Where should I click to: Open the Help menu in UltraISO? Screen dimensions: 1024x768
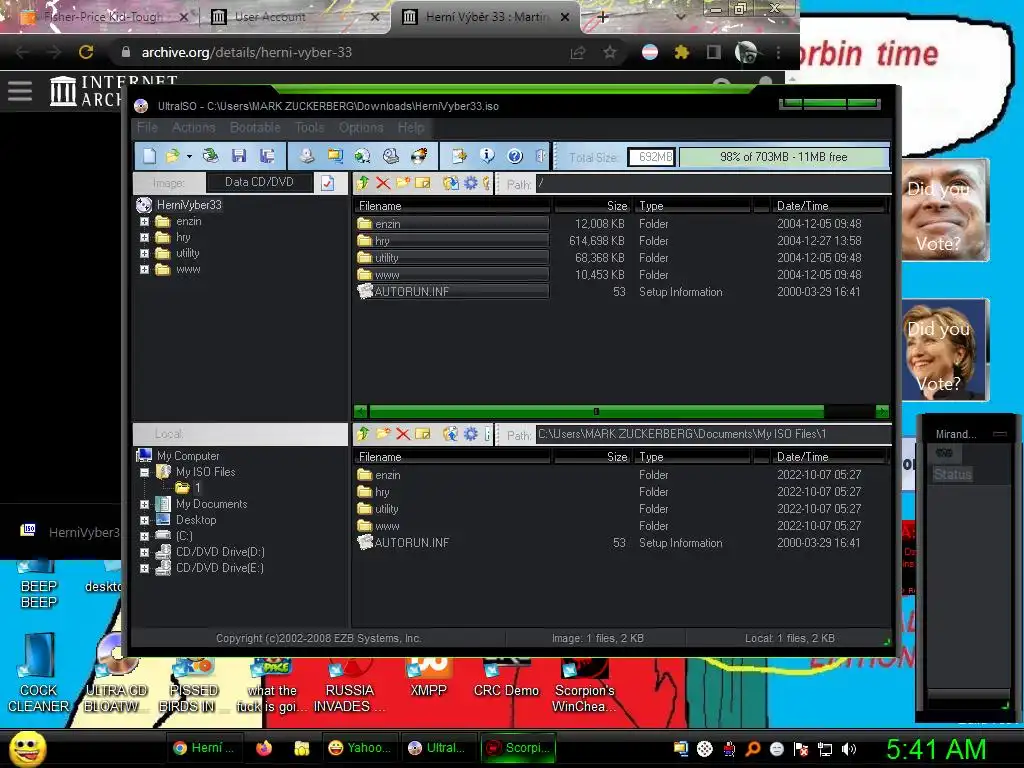[x=411, y=127]
